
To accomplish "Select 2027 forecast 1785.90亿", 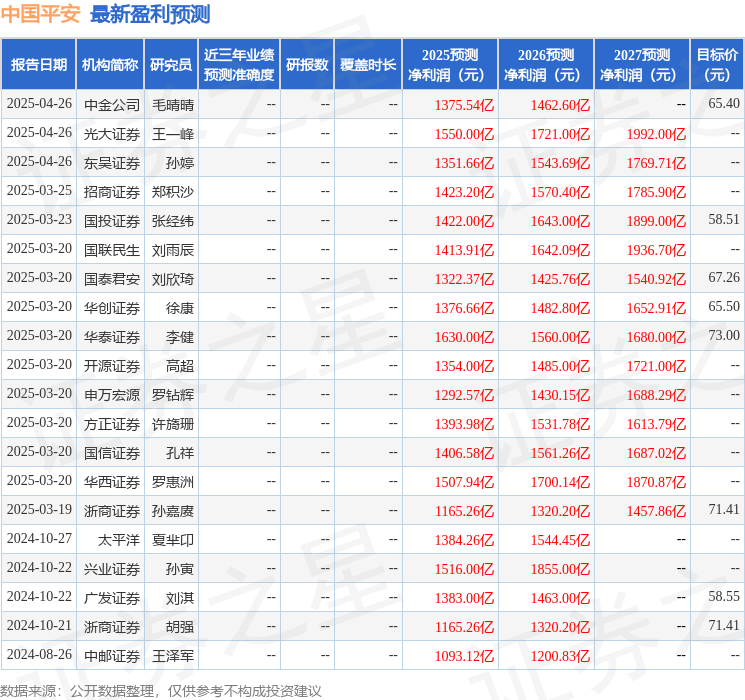I will click(656, 192).
